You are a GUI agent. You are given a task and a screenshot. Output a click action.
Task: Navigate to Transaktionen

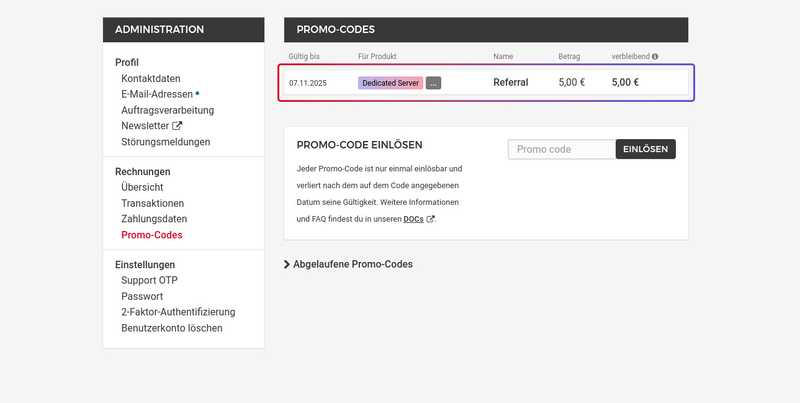point(152,203)
